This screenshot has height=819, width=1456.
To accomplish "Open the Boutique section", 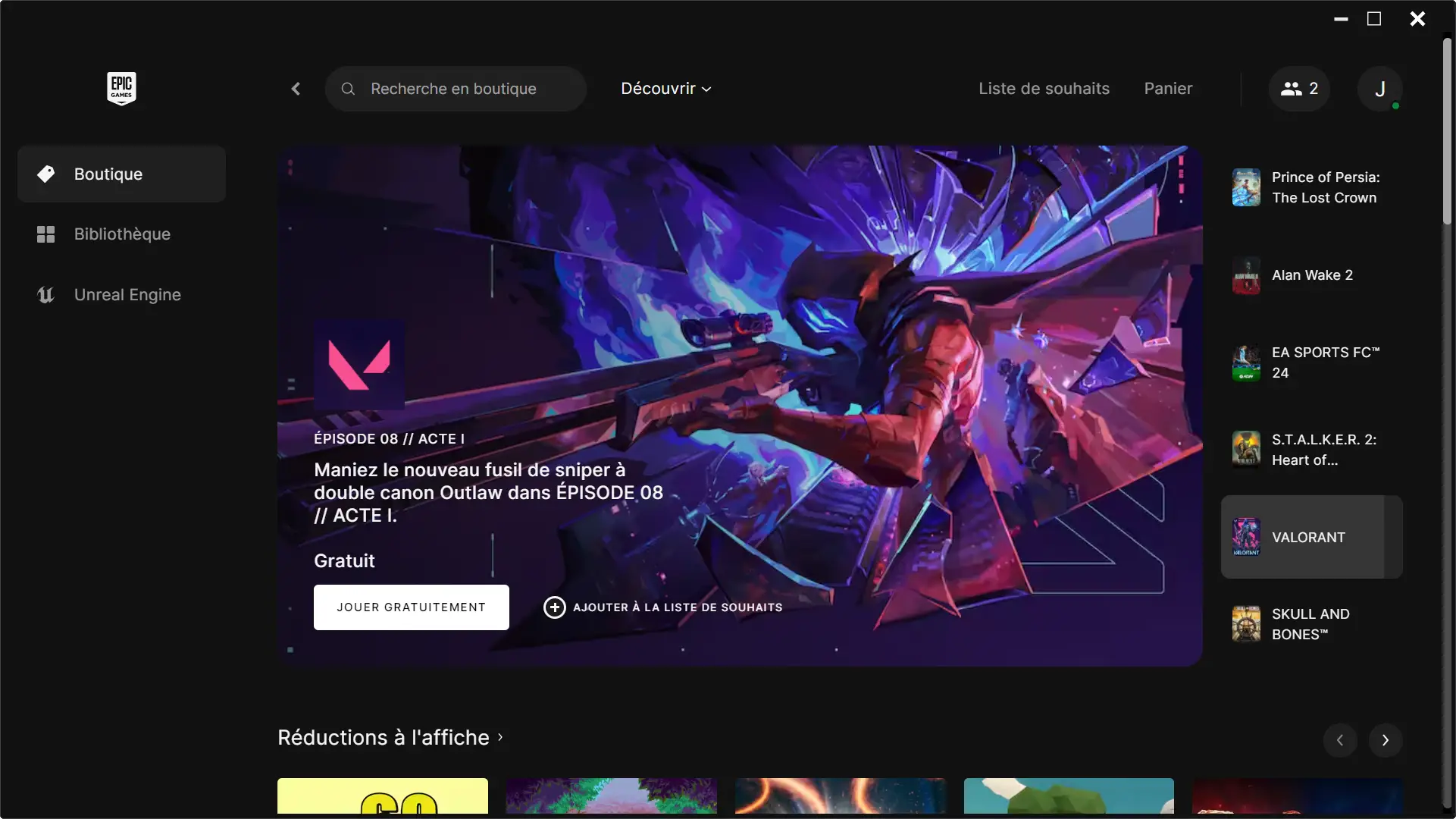I will [121, 174].
